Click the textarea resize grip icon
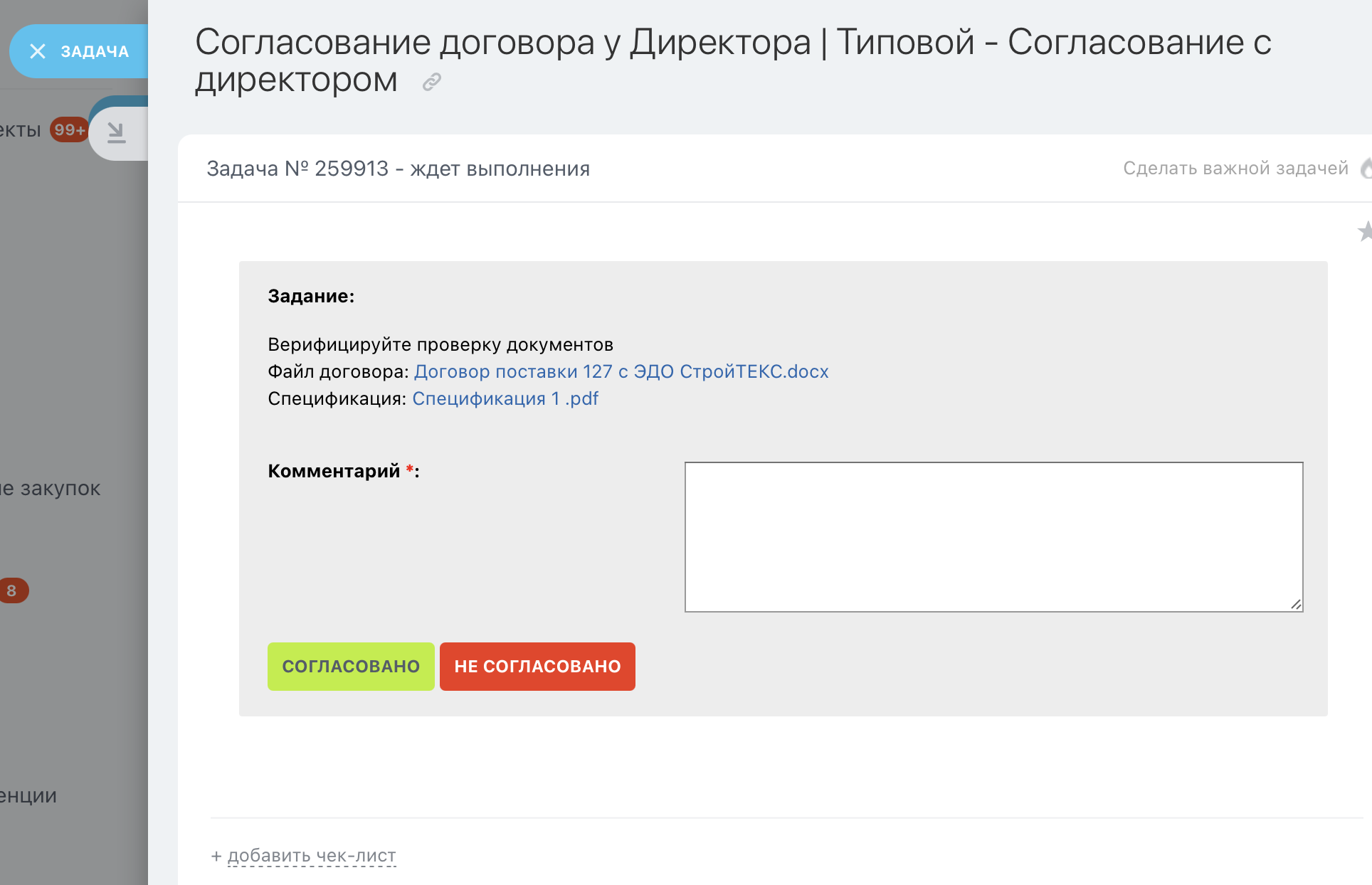This screenshot has width=1372, height=885. click(1295, 603)
